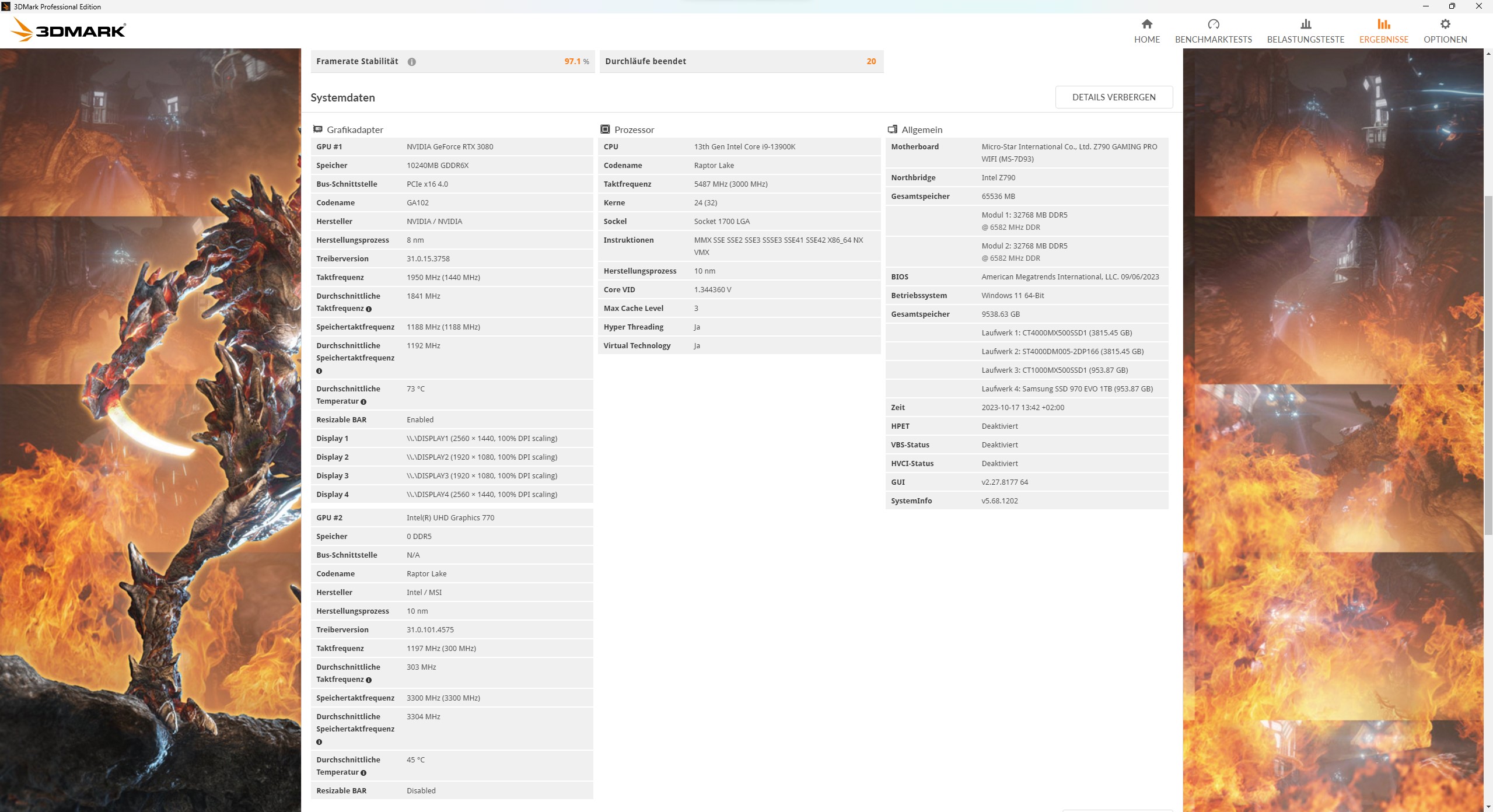Viewport: 1493px width, 812px height.
Task: Click the Grafikadapter section icon
Action: [x=318, y=129]
